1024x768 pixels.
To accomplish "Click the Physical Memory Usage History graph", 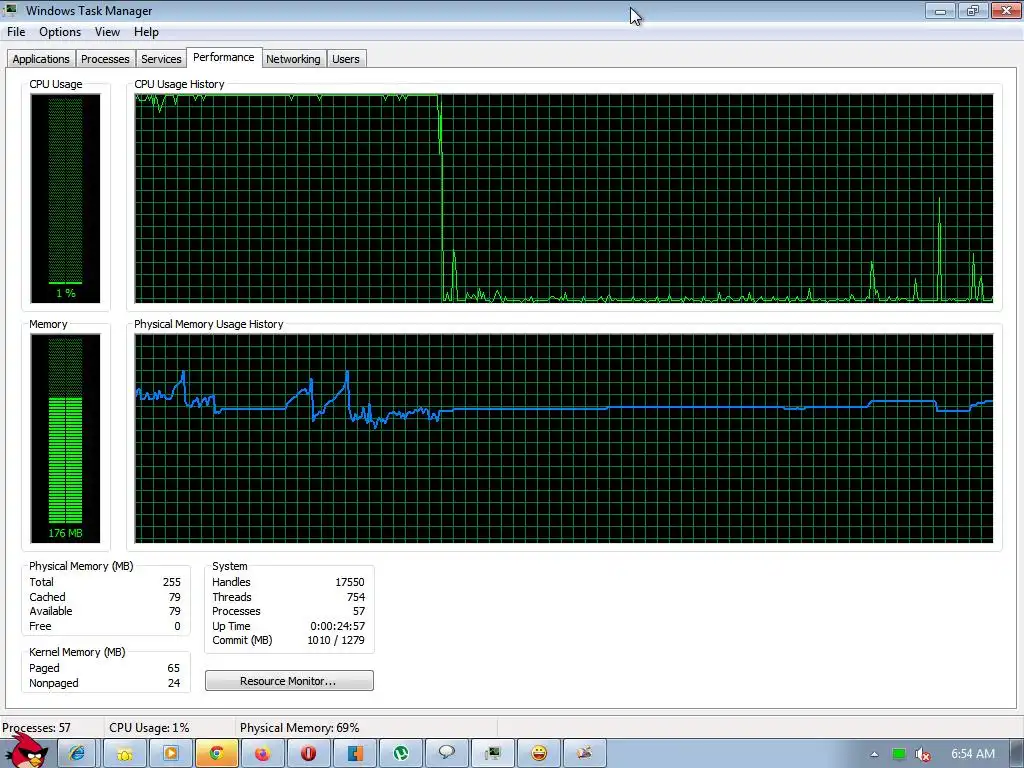I will click(x=564, y=438).
